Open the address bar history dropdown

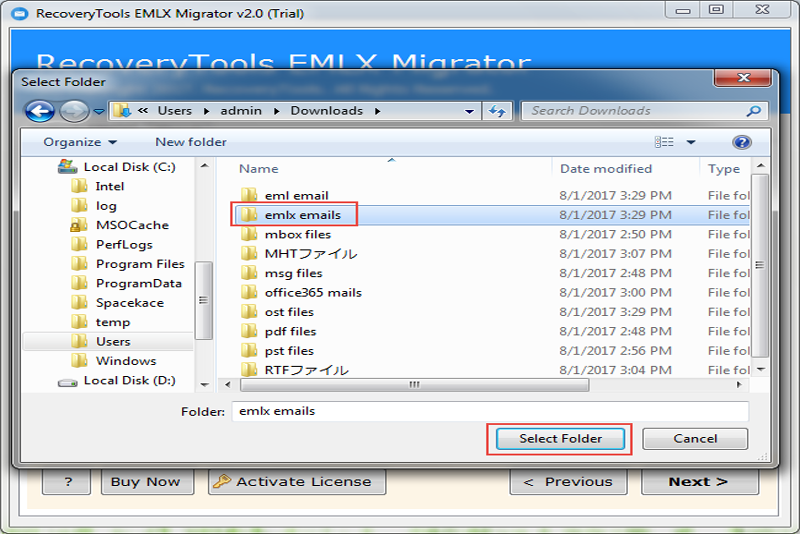(469, 111)
